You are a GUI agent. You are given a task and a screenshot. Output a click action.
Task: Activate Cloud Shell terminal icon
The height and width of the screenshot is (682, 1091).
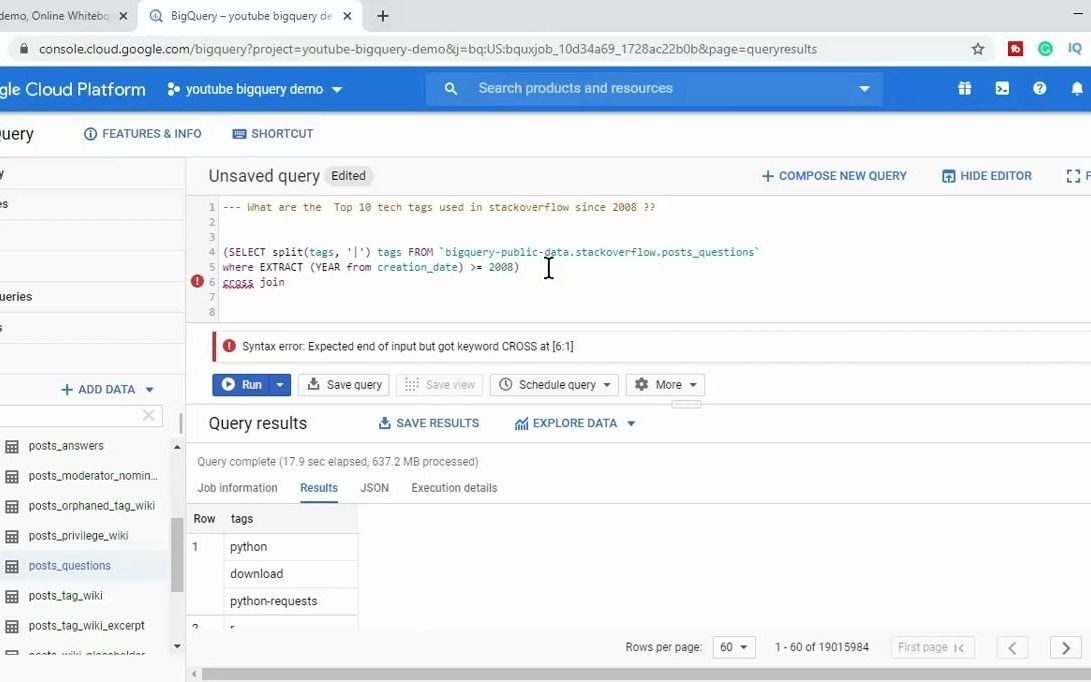[1002, 88]
